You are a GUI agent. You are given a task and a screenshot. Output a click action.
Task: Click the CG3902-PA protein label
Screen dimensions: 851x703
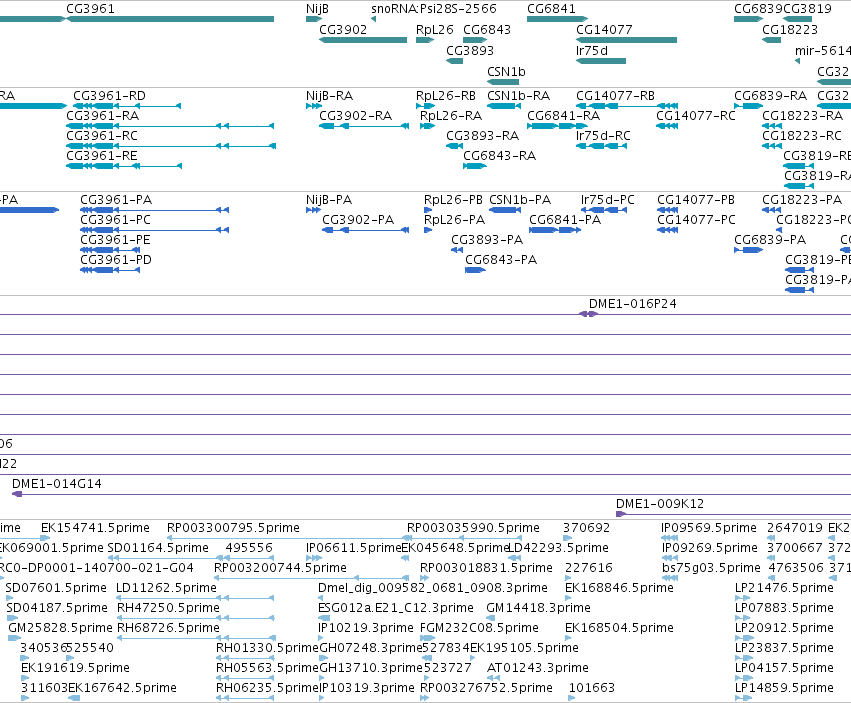coord(358,220)
